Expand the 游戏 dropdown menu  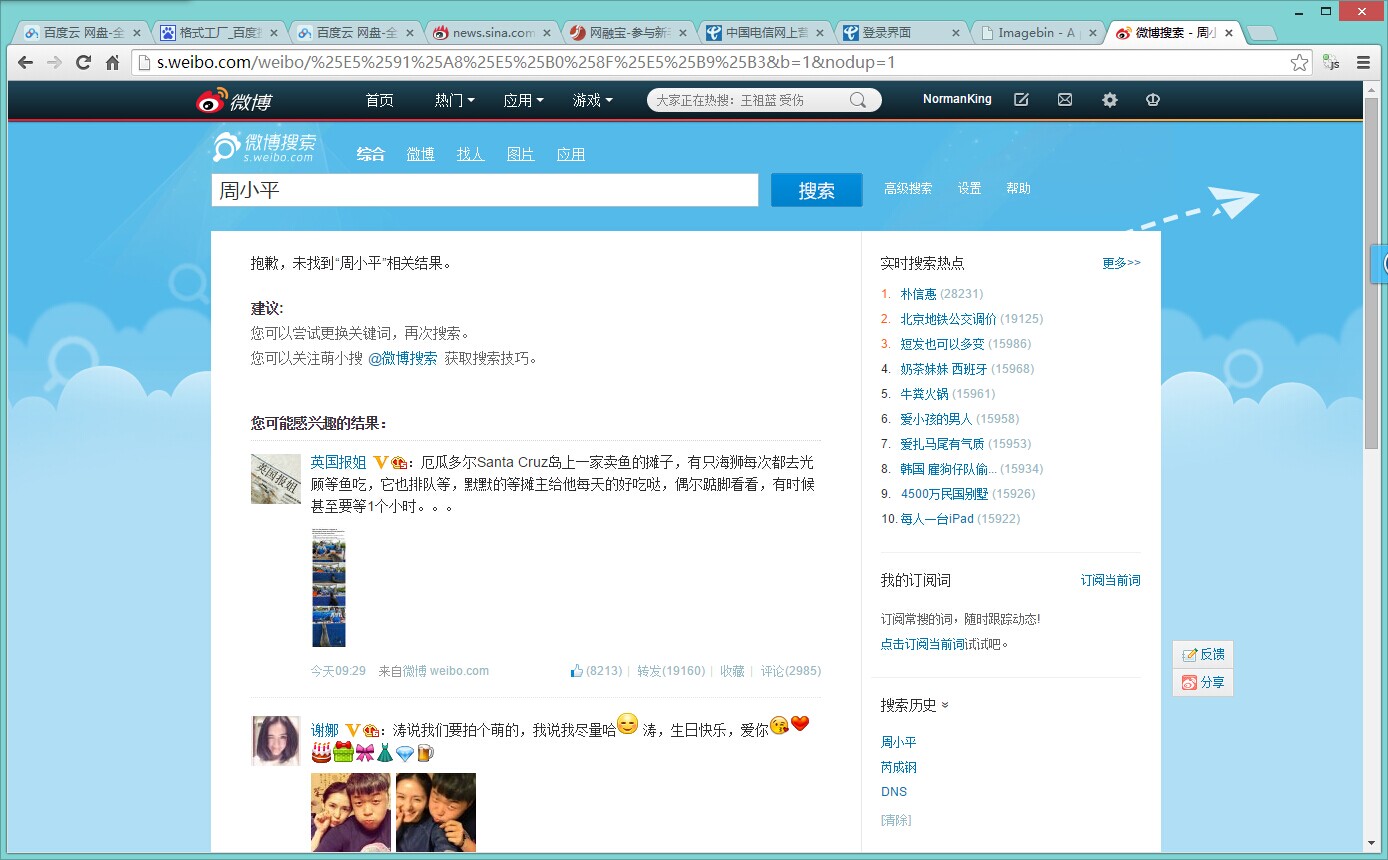(x=593, y=100)
